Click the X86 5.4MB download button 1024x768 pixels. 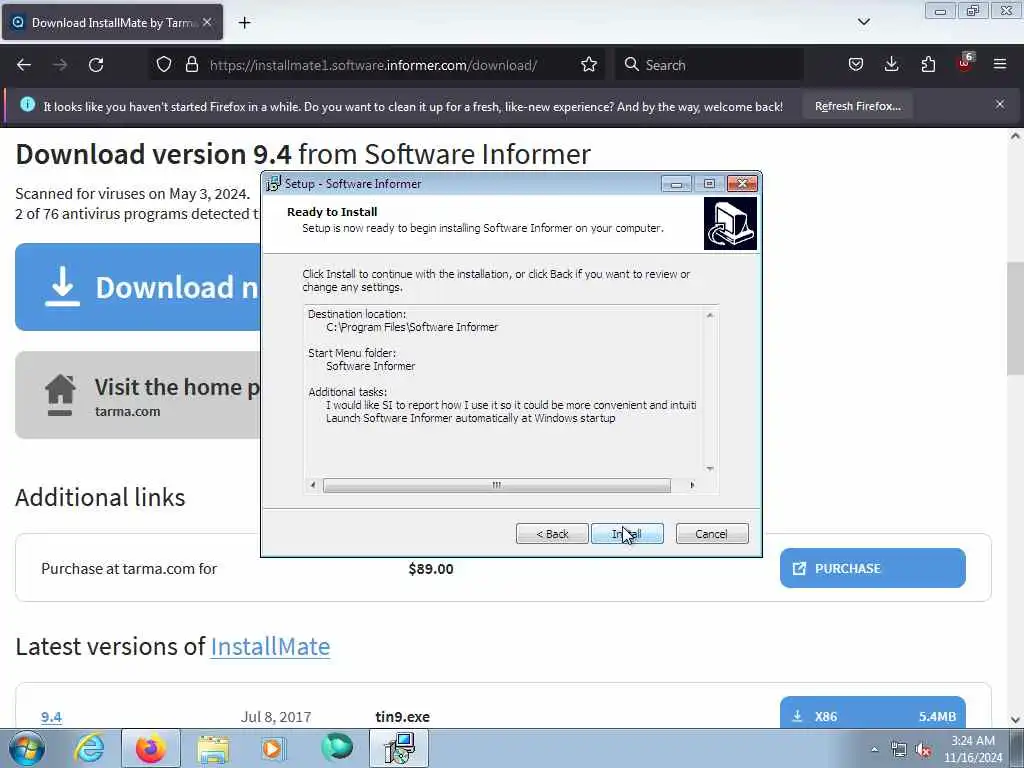(x=872, y=714)
